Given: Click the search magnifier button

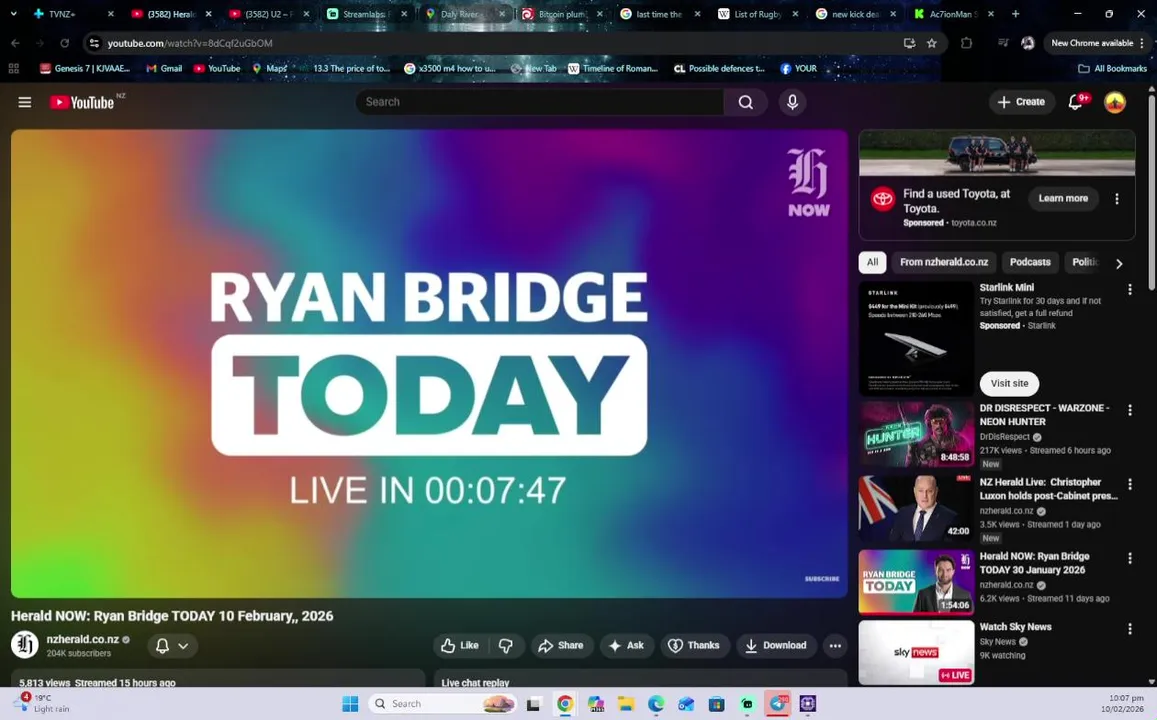Looking at the screenshot, I should [x=746, y=102].
